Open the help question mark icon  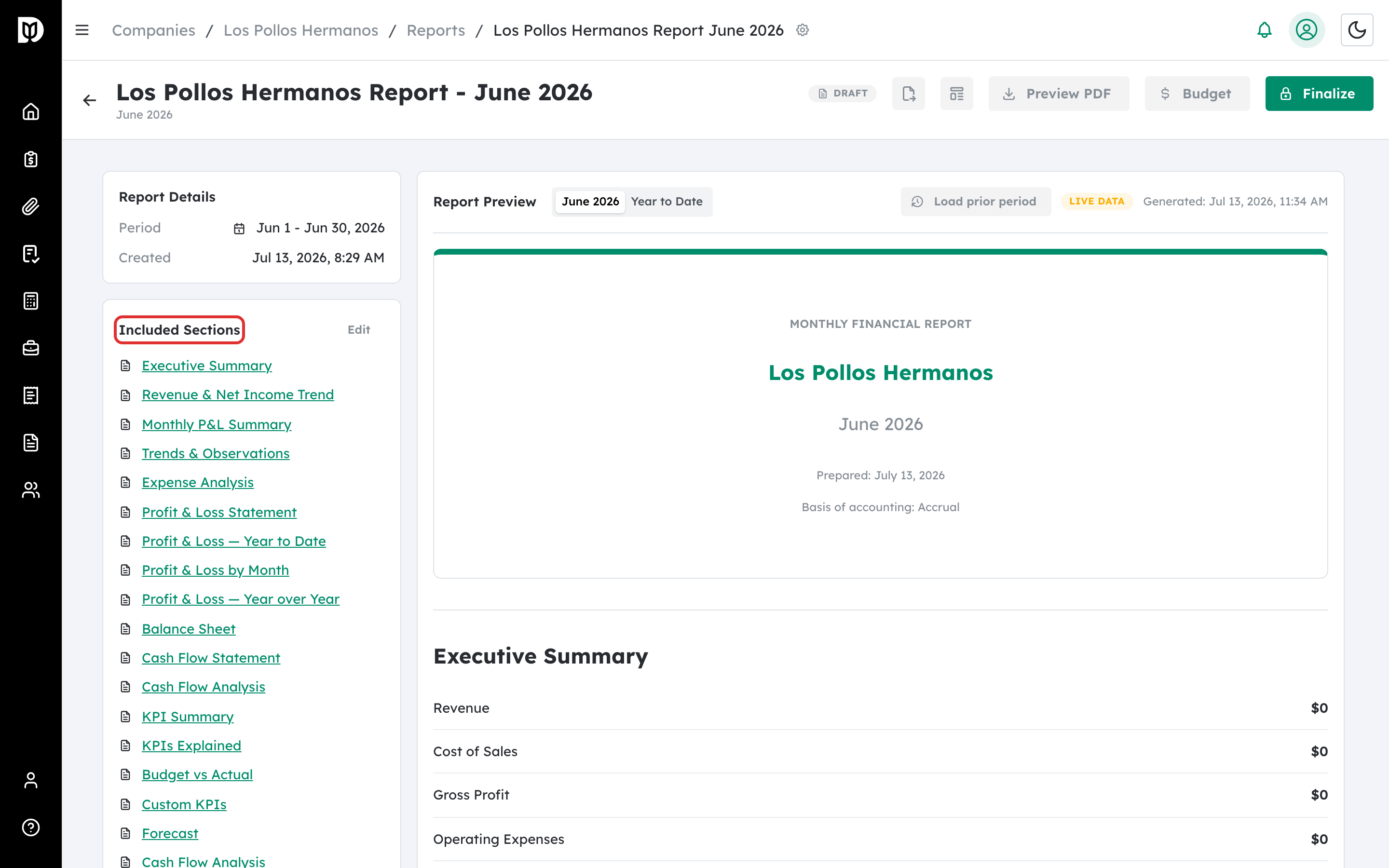tap(30, 827)
